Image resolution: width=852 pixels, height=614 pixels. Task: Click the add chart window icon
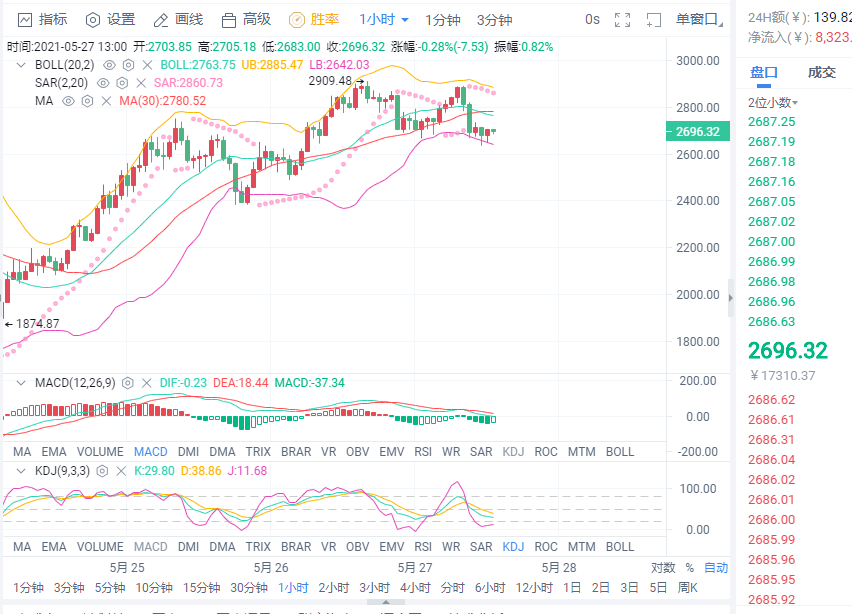[654, 19]
